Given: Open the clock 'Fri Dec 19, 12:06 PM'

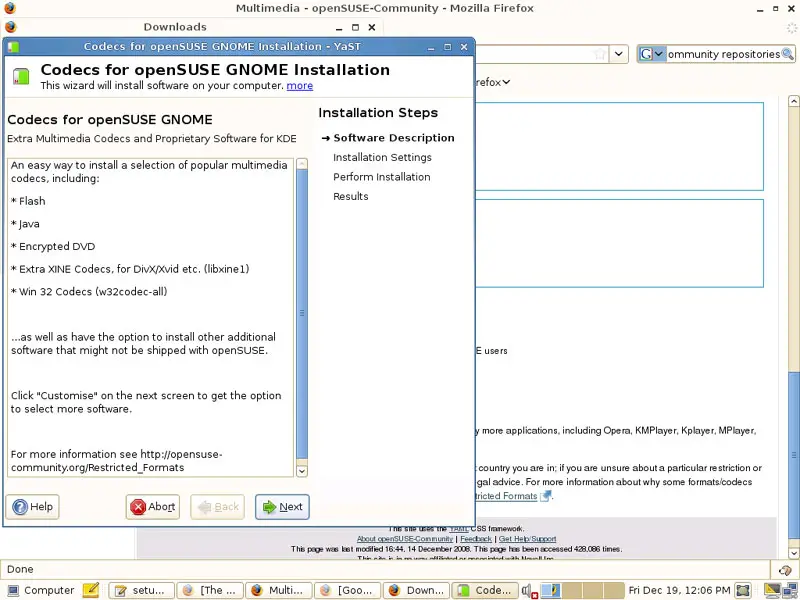Looking at the screenshot, I should (679, 590).
